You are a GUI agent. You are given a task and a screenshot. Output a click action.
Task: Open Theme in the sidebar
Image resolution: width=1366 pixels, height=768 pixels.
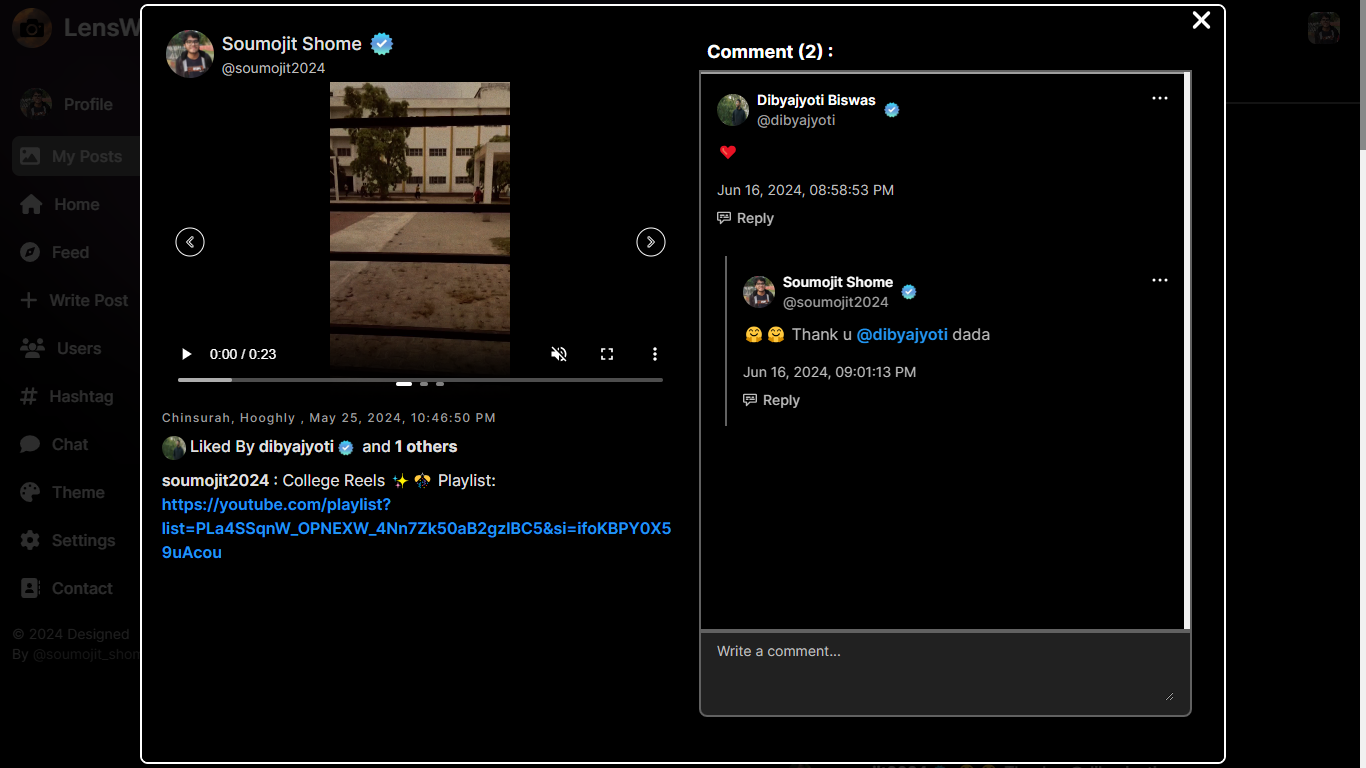tap(76, 492)
